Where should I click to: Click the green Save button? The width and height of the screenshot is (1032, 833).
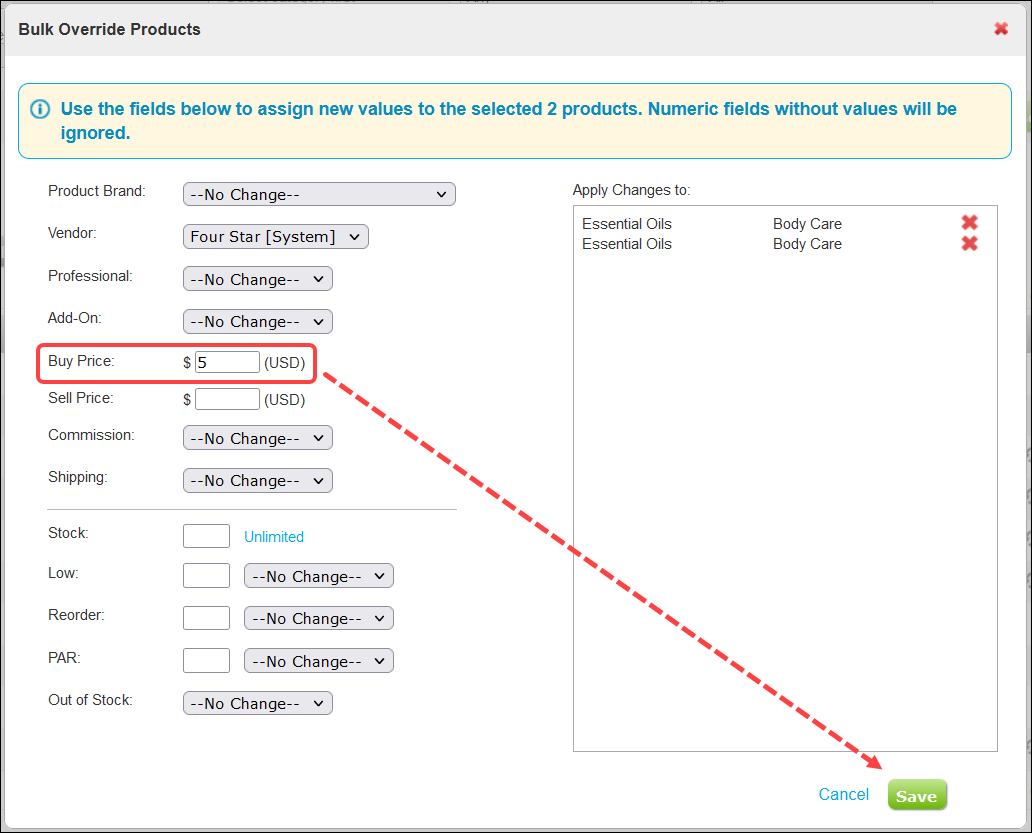click(917, 795)
